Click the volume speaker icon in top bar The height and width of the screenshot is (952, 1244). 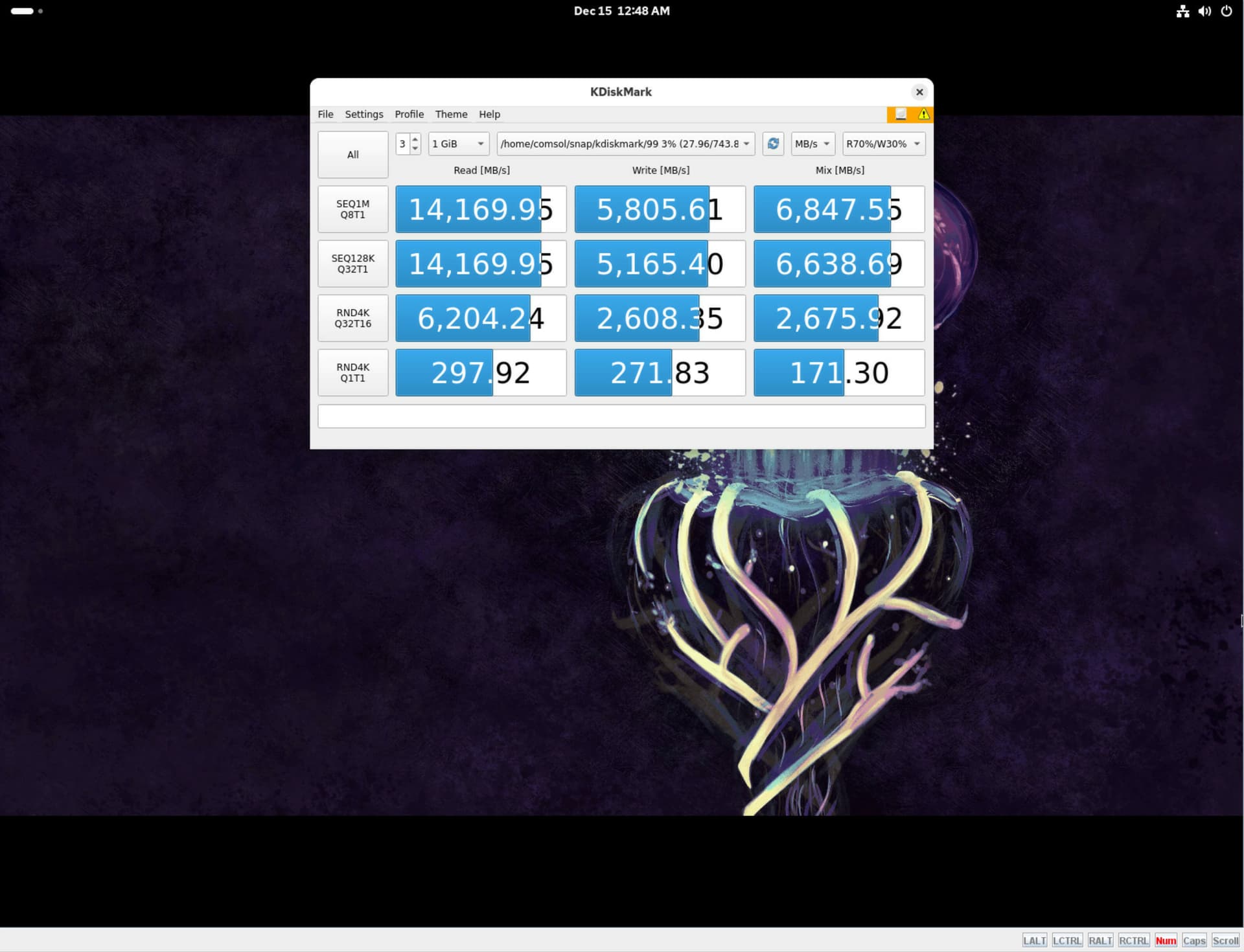point(1204,11)
